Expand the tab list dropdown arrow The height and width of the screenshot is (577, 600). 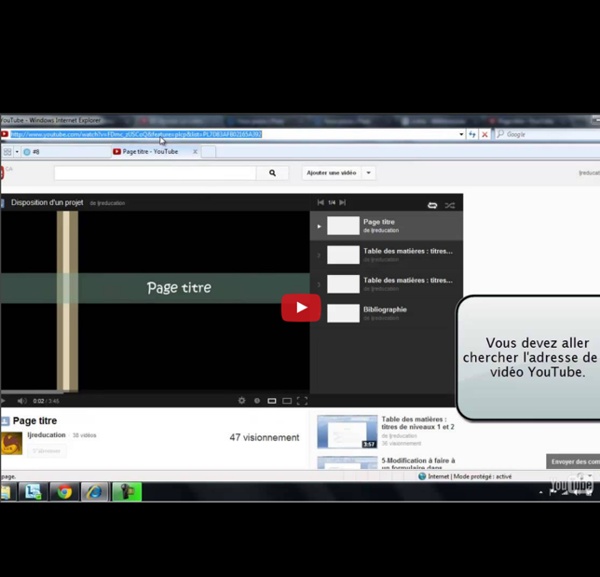click(17, 152)
